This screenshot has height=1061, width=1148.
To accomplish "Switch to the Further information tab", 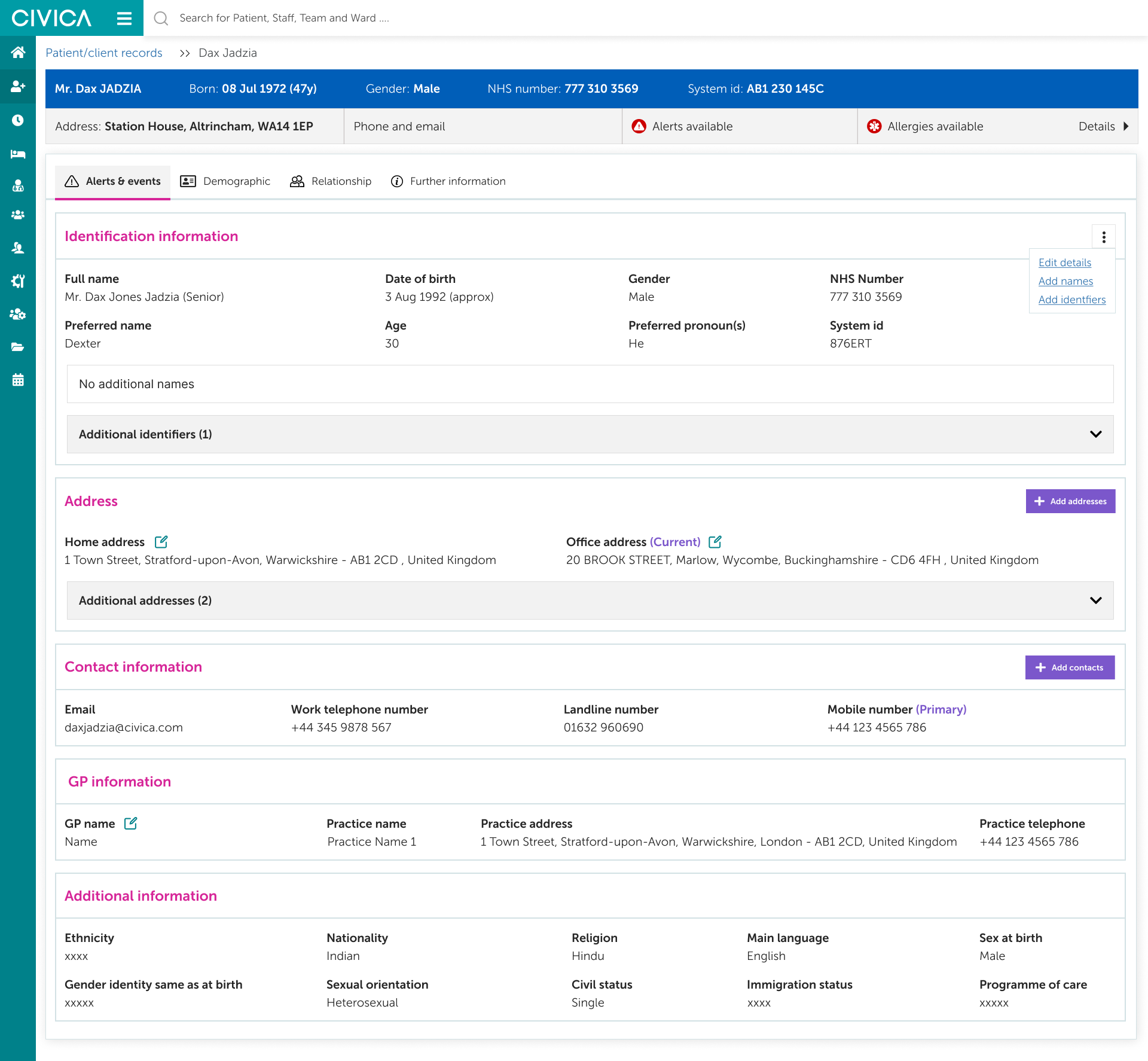I will (x=448, y=181).
